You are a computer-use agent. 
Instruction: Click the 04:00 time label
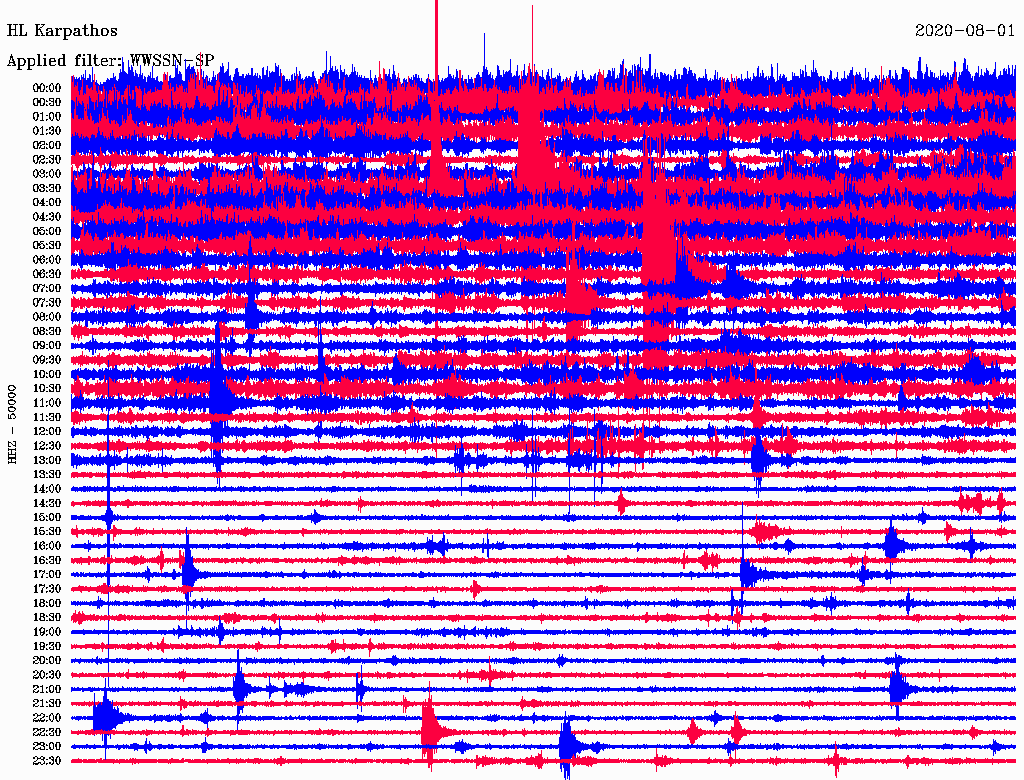[47, 203]
